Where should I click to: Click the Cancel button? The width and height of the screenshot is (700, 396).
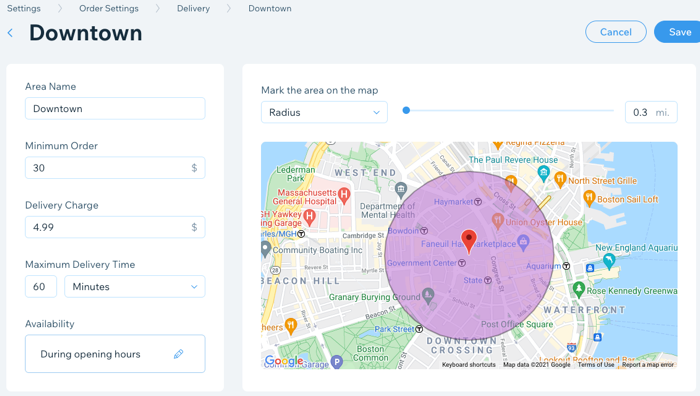click(616, 32)
